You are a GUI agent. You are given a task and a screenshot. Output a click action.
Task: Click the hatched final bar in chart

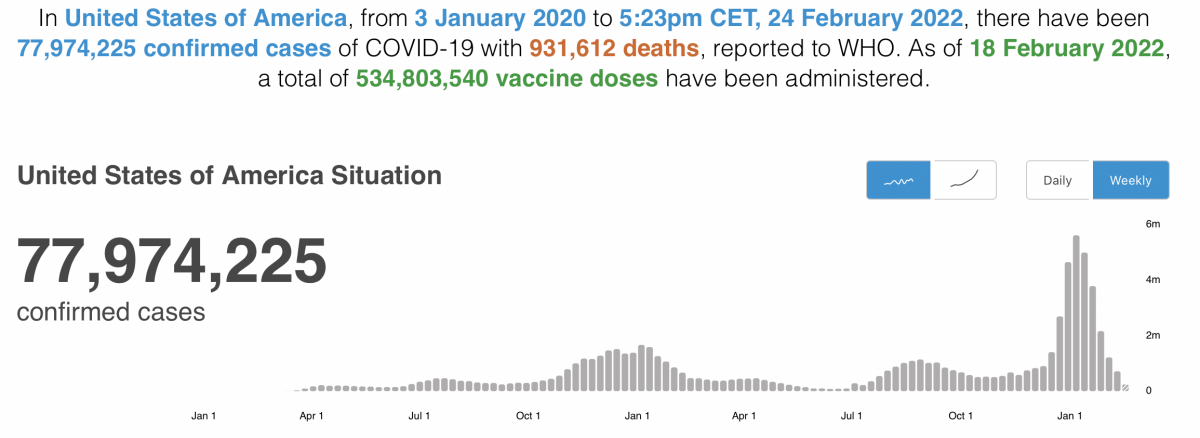[1125, 387]
